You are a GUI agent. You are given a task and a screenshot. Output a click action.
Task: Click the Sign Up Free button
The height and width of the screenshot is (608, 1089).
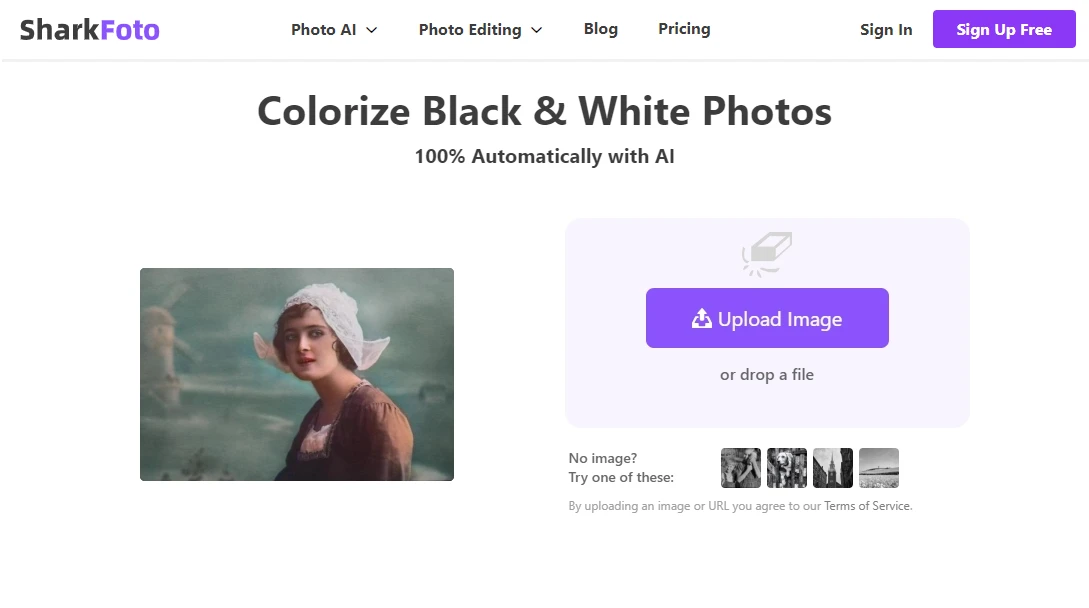pos(1004,29)
